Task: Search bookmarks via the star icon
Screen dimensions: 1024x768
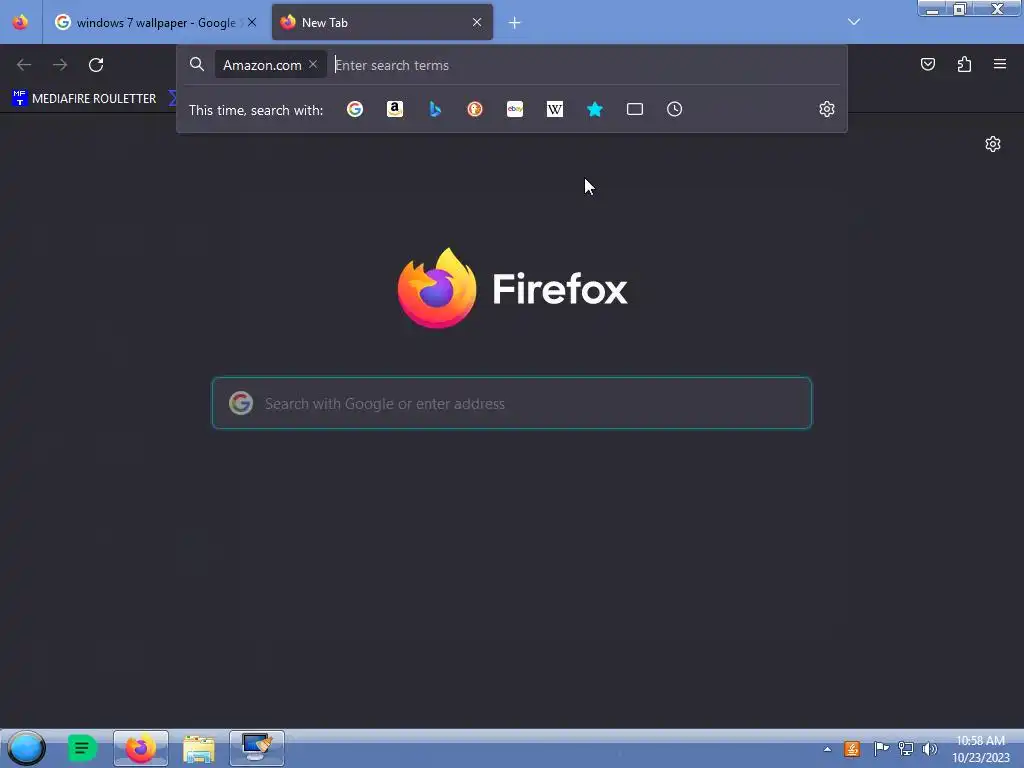Action: 594,109
